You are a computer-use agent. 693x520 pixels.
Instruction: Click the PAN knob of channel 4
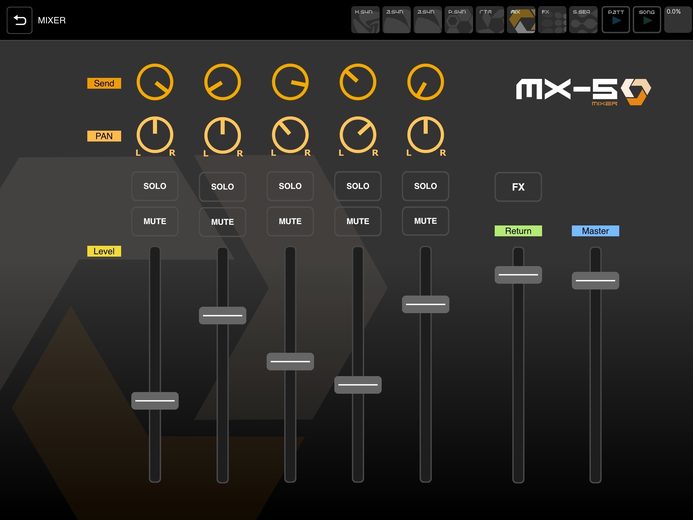click(358, 135)
